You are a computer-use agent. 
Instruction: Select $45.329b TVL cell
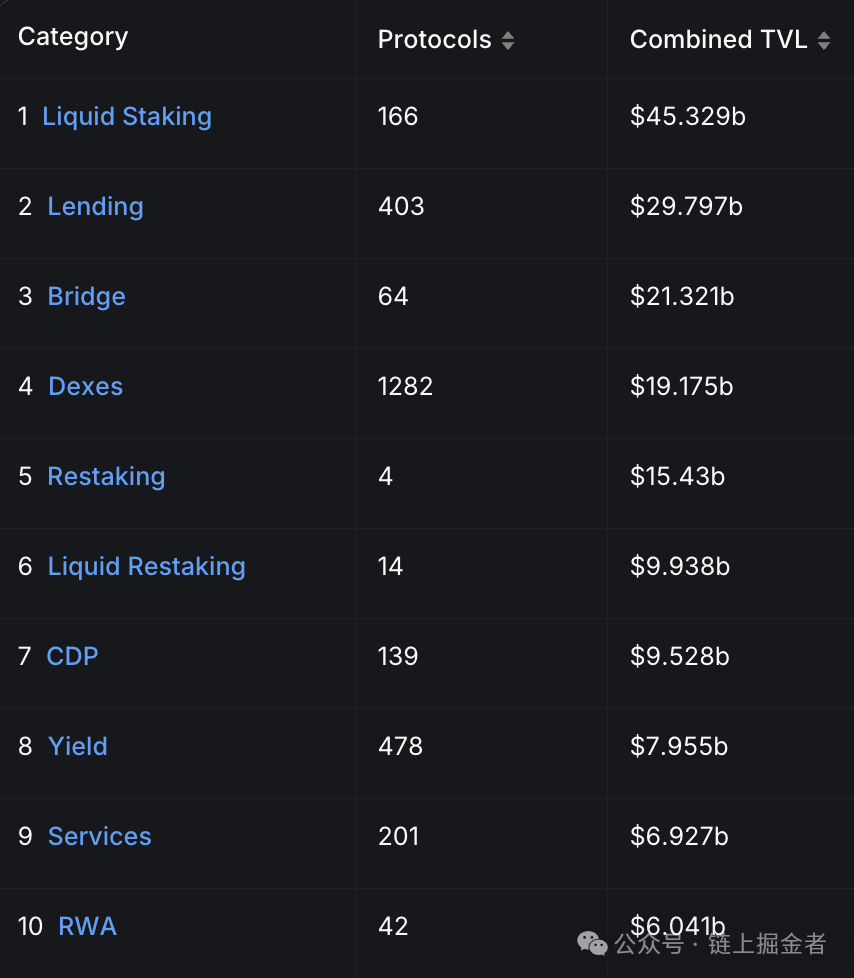point(687,117)
